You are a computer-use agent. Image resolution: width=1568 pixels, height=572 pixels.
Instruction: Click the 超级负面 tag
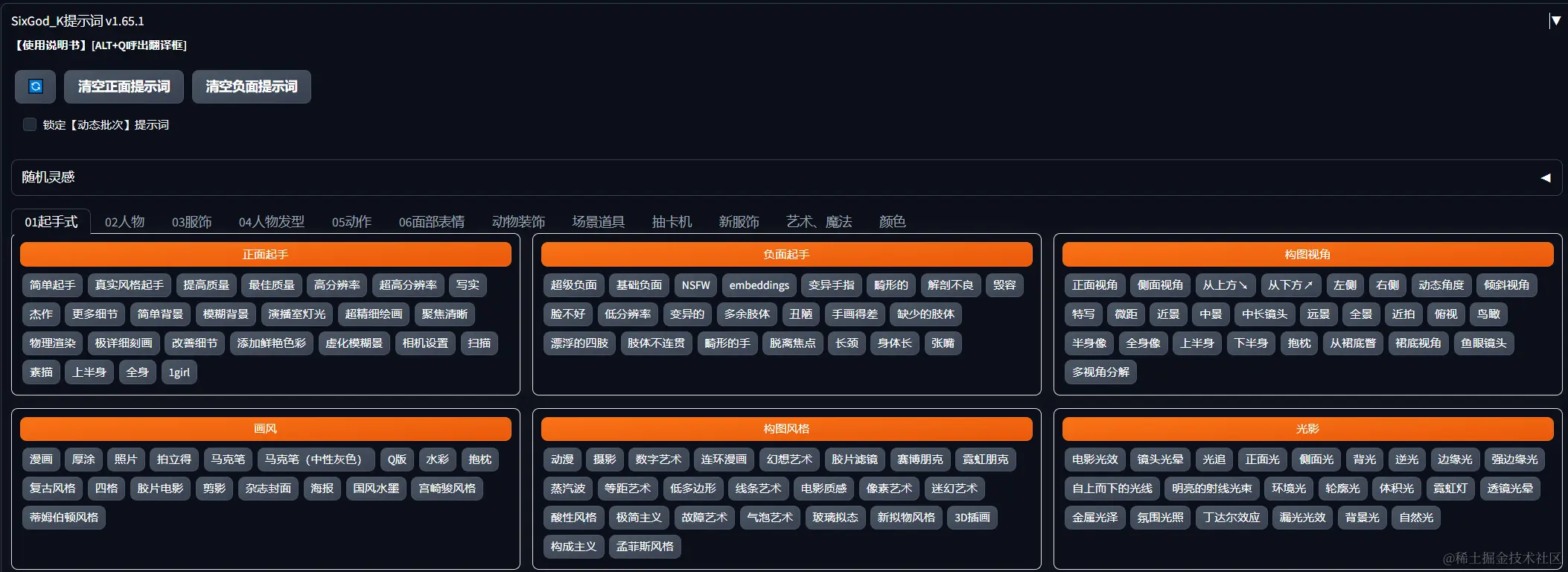[x=573, y=285]
